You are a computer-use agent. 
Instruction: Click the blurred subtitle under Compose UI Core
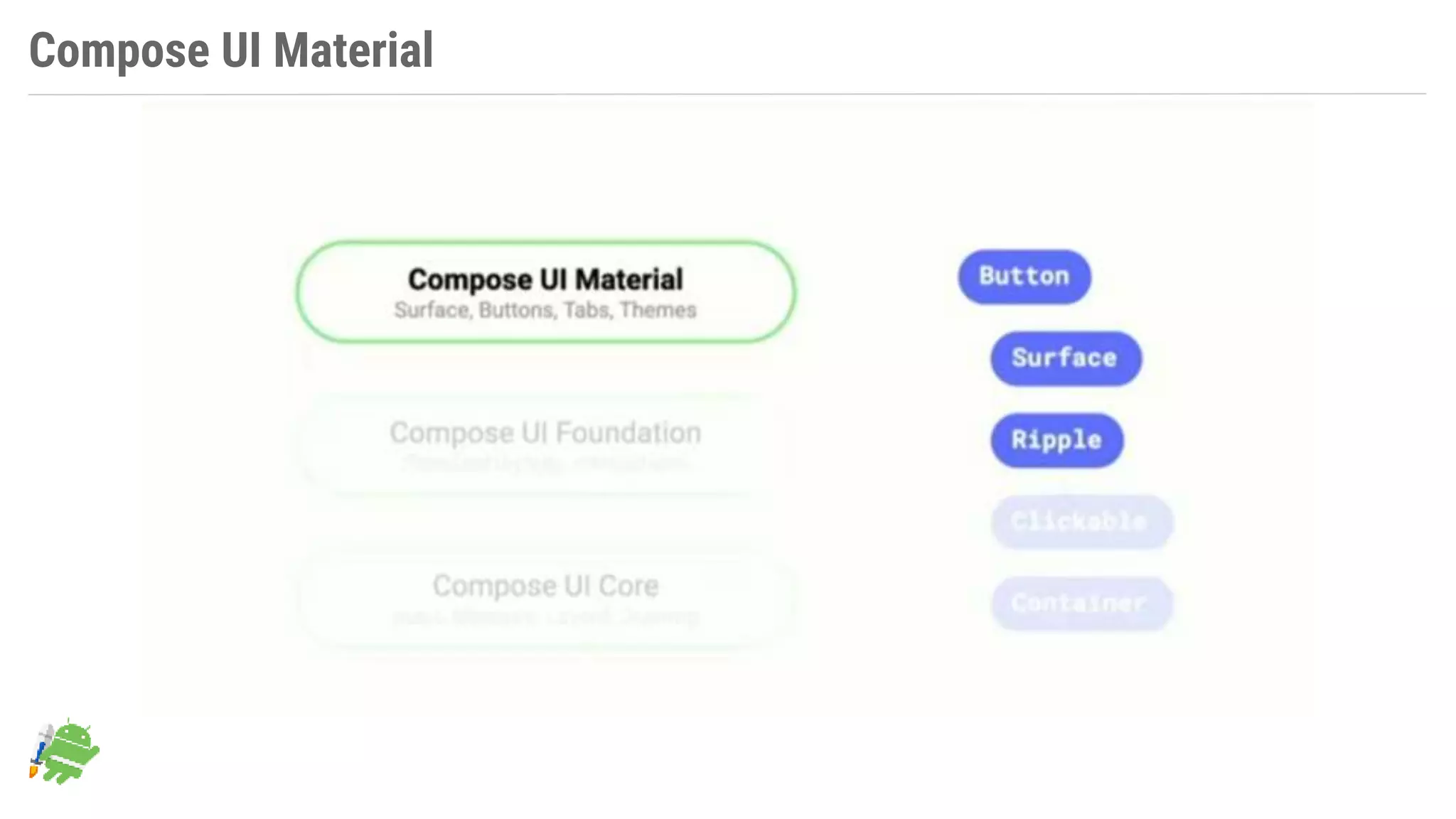(x=545, y=616)
